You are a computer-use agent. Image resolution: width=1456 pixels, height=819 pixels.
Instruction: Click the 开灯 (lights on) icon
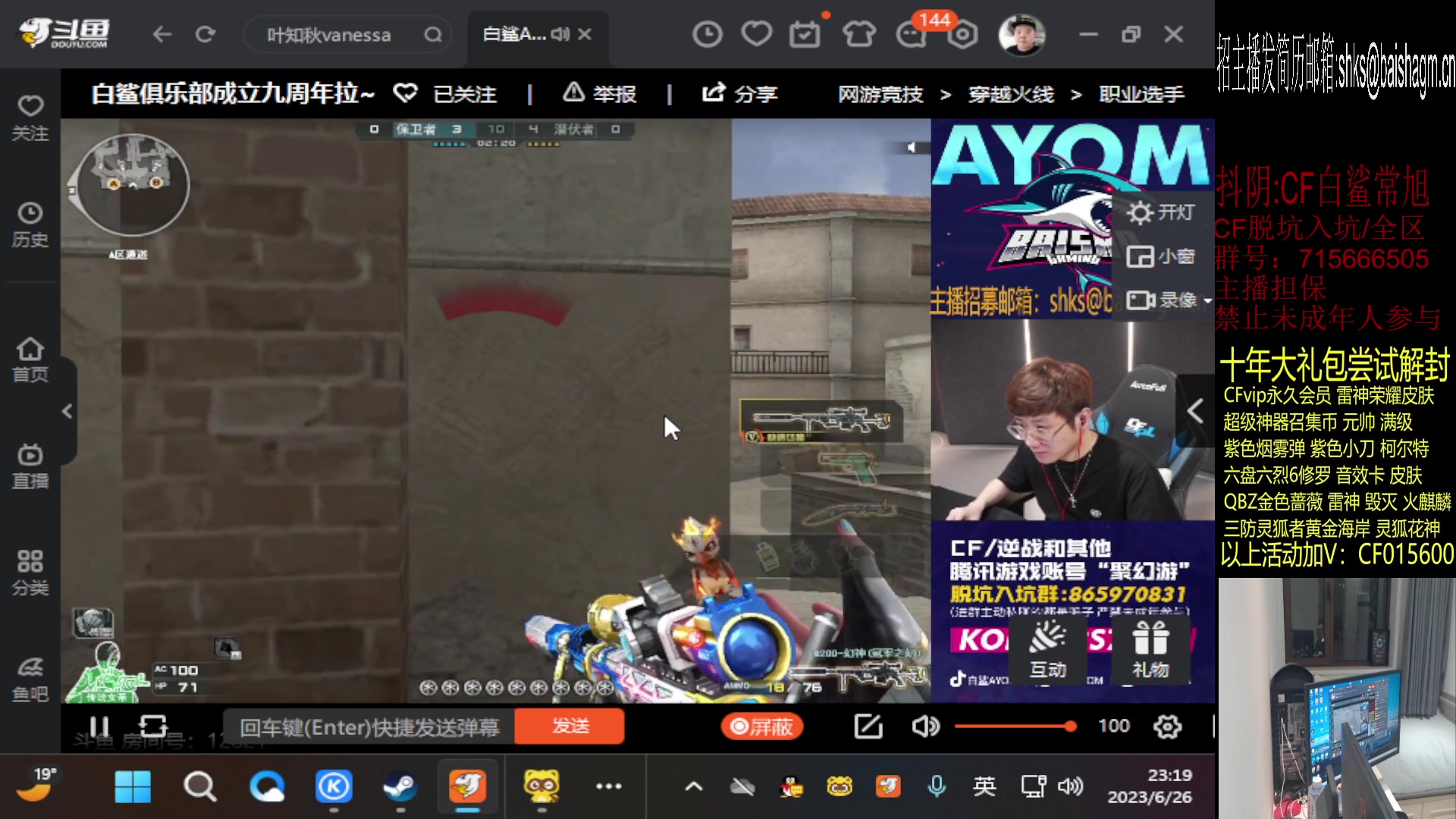pos(1141,212)
